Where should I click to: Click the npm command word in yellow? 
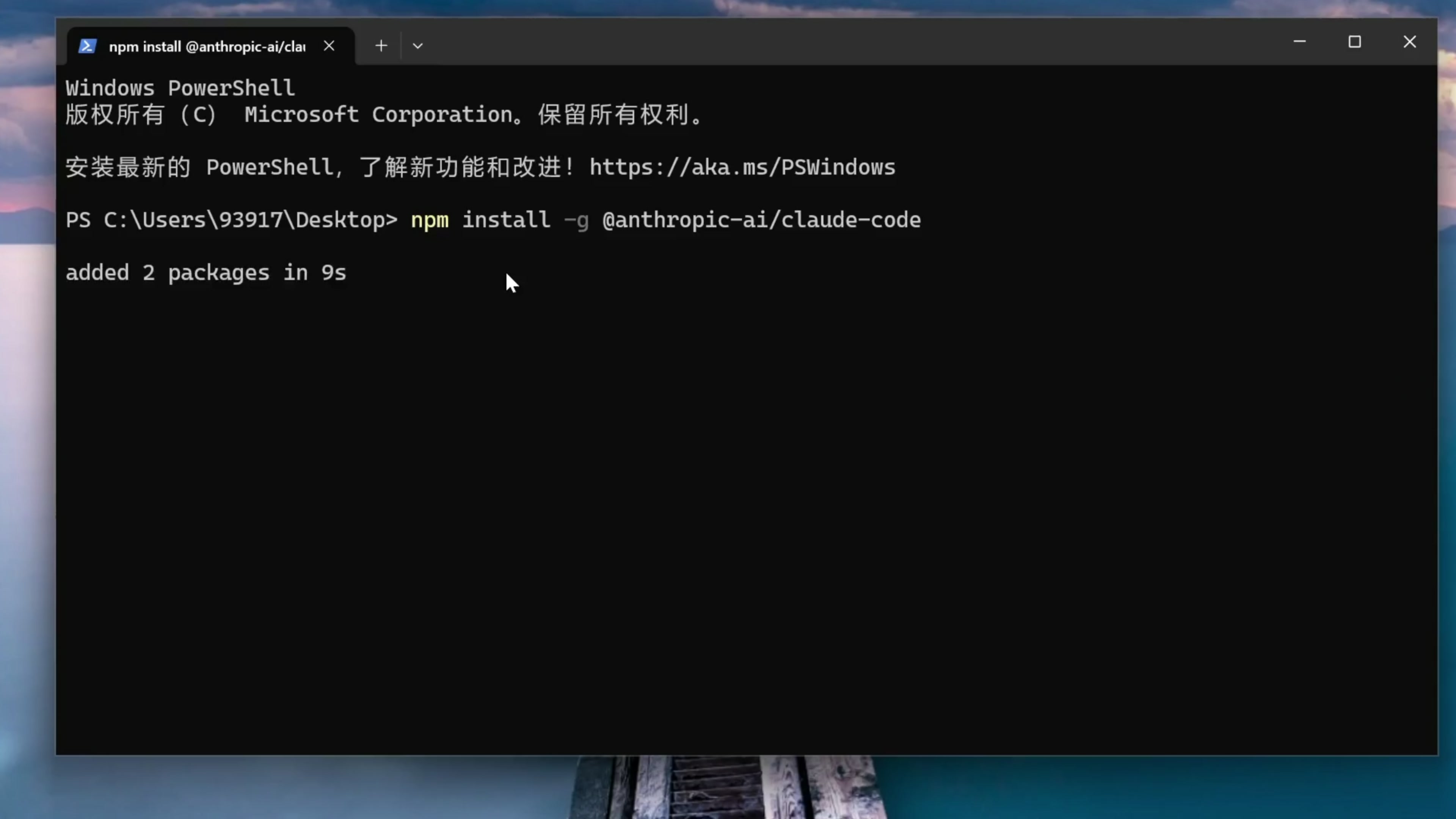(430, 220)
